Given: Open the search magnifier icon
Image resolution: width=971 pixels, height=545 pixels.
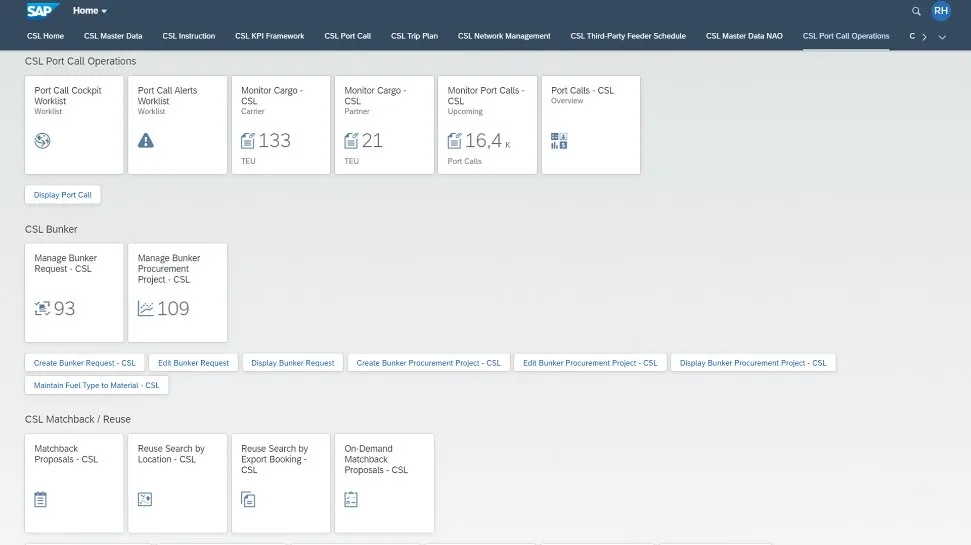Looking at the screenshot, I should 917,11.
